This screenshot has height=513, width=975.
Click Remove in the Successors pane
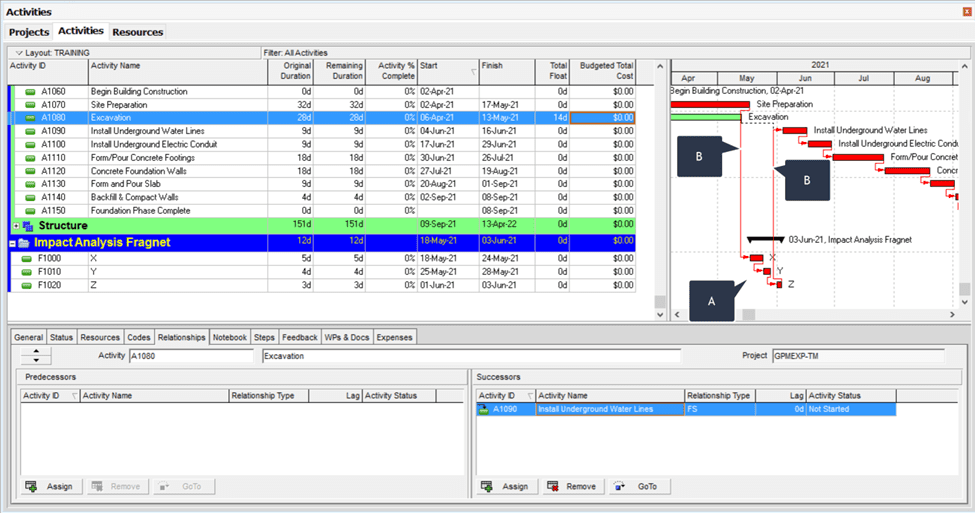572,486
